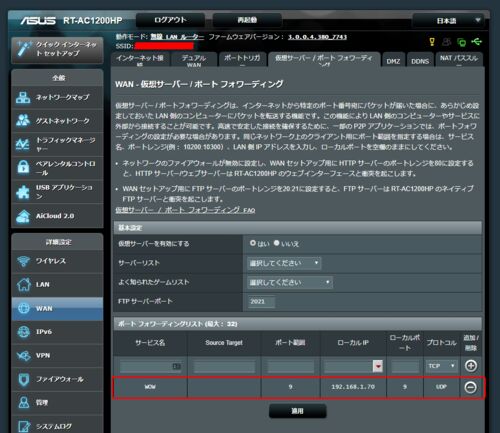
Task: Click the green network status icon
Action: [462, 42]
